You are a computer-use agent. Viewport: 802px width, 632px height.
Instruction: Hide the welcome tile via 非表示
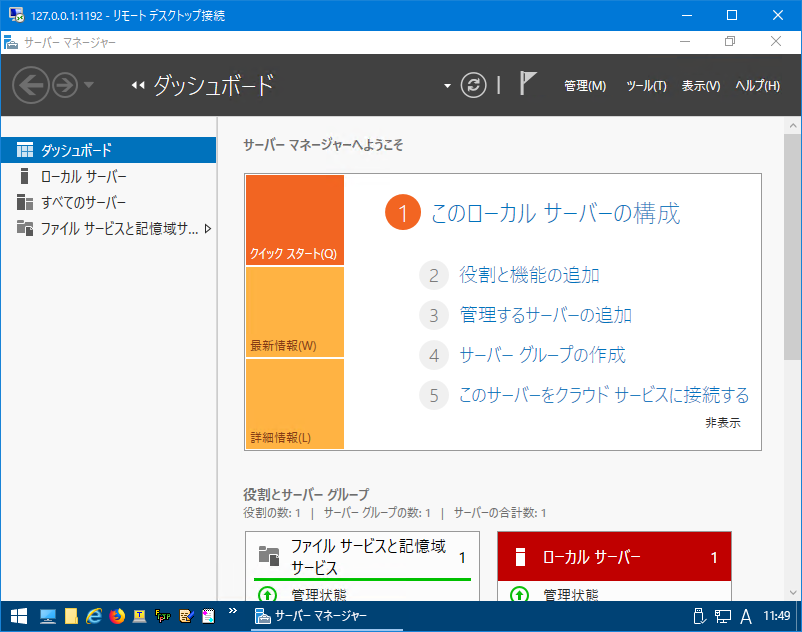point(723,423)
